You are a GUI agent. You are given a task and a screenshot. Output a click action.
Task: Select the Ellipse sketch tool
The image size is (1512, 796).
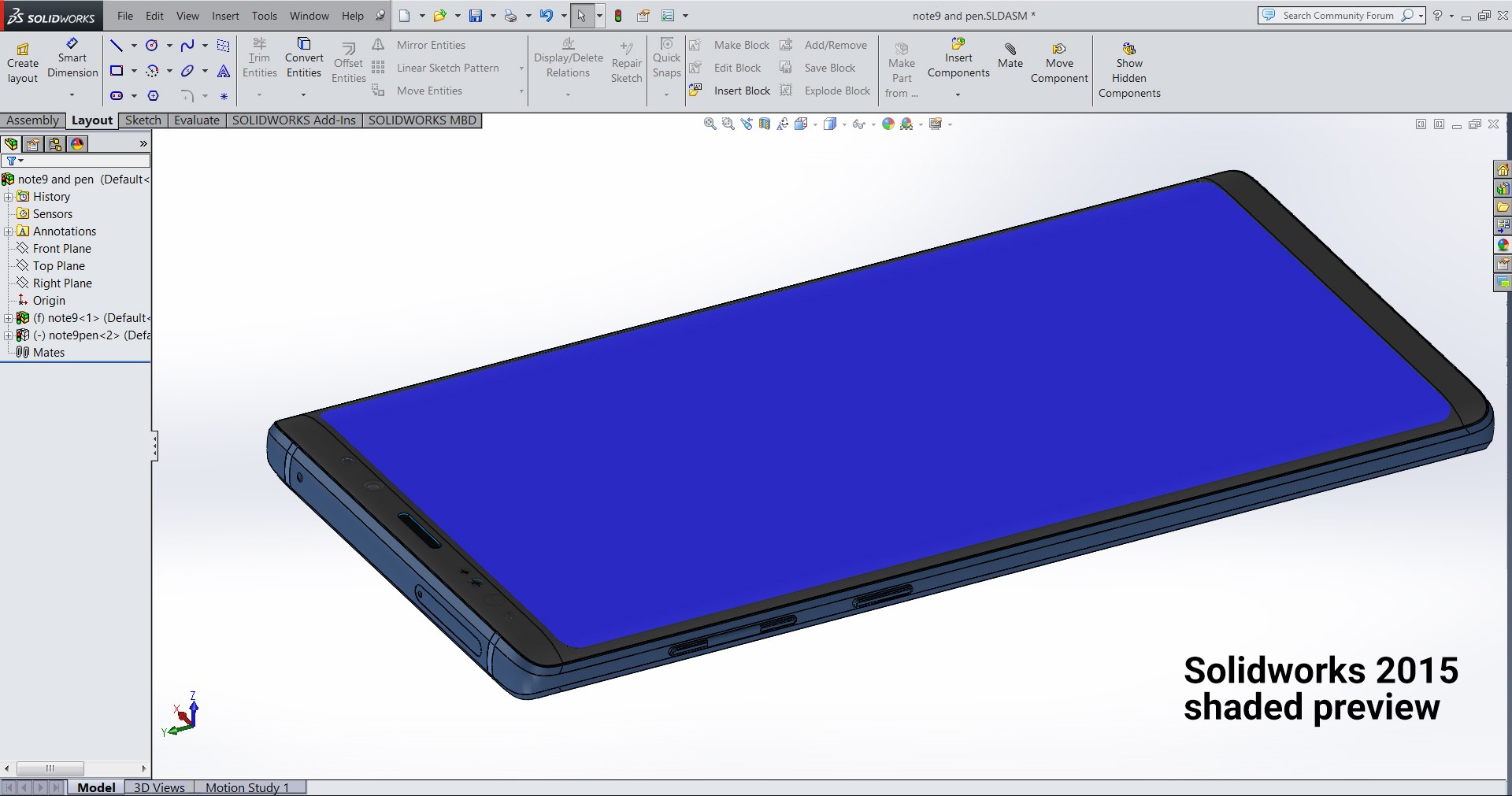tap(187, 71)
